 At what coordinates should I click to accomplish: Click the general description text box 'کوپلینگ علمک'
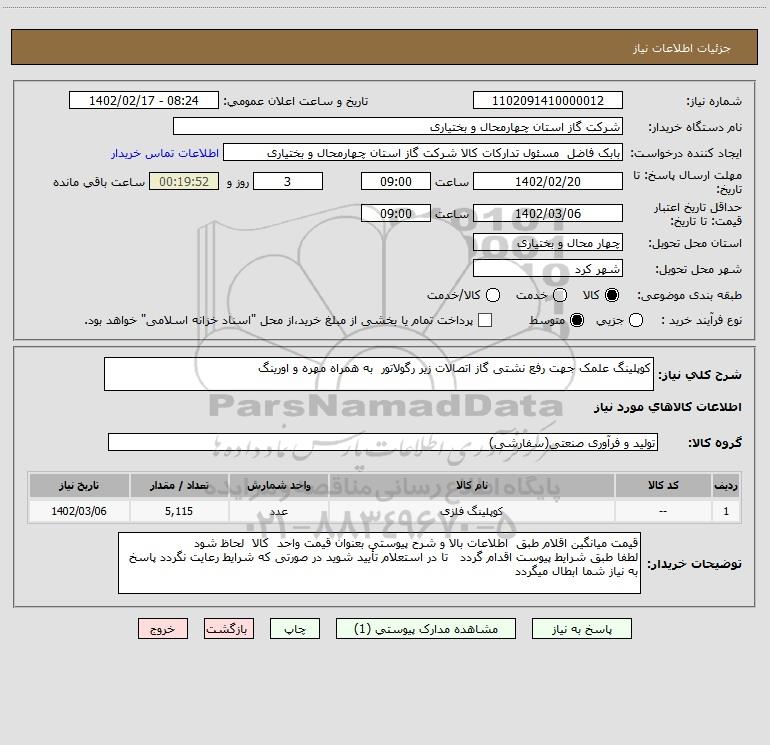click(x=379, y=374)
